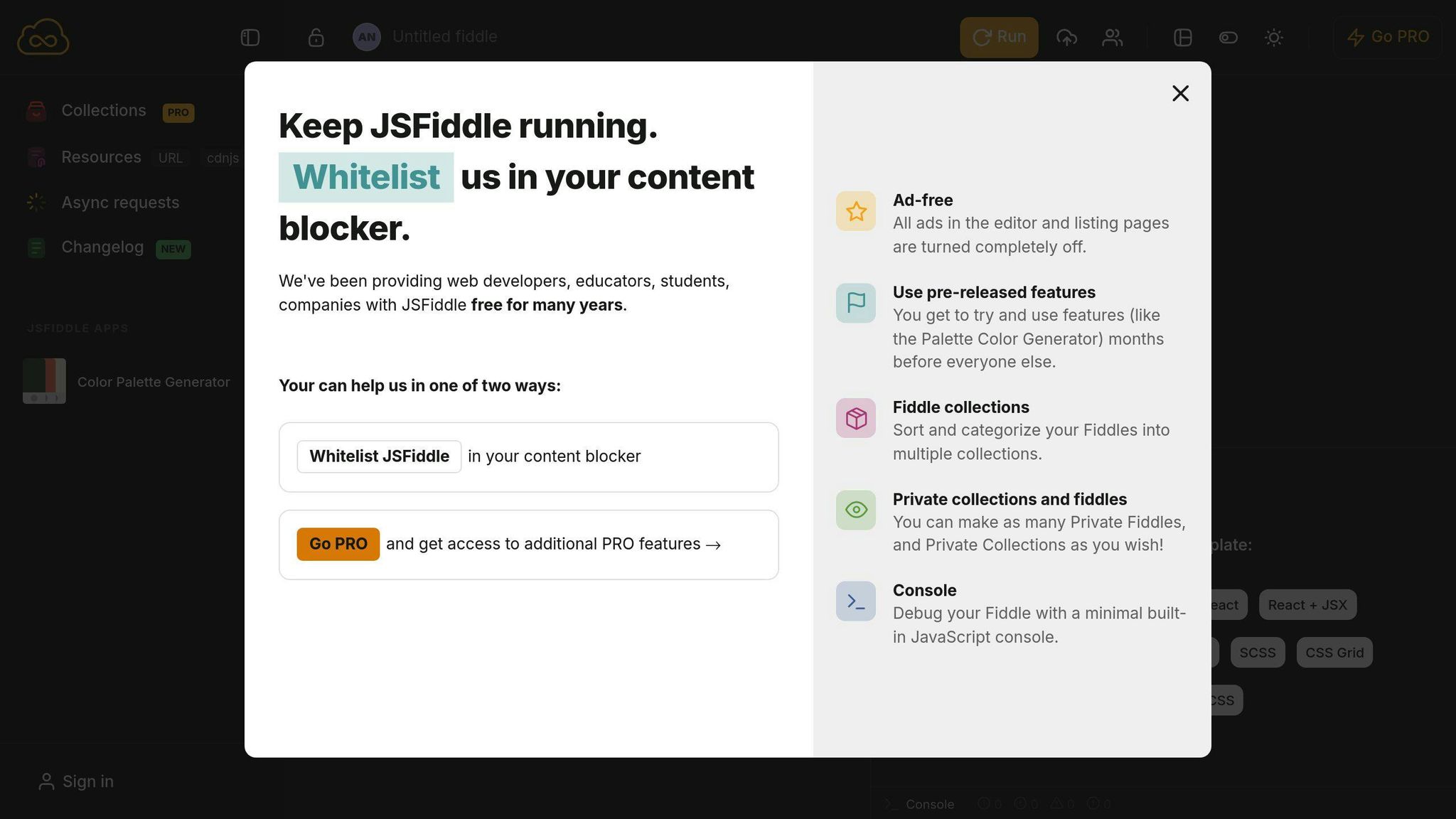Viewport: 1456px width, 819px height.
Task: Open Changelog in sidebar
Action: click(102, 247)
